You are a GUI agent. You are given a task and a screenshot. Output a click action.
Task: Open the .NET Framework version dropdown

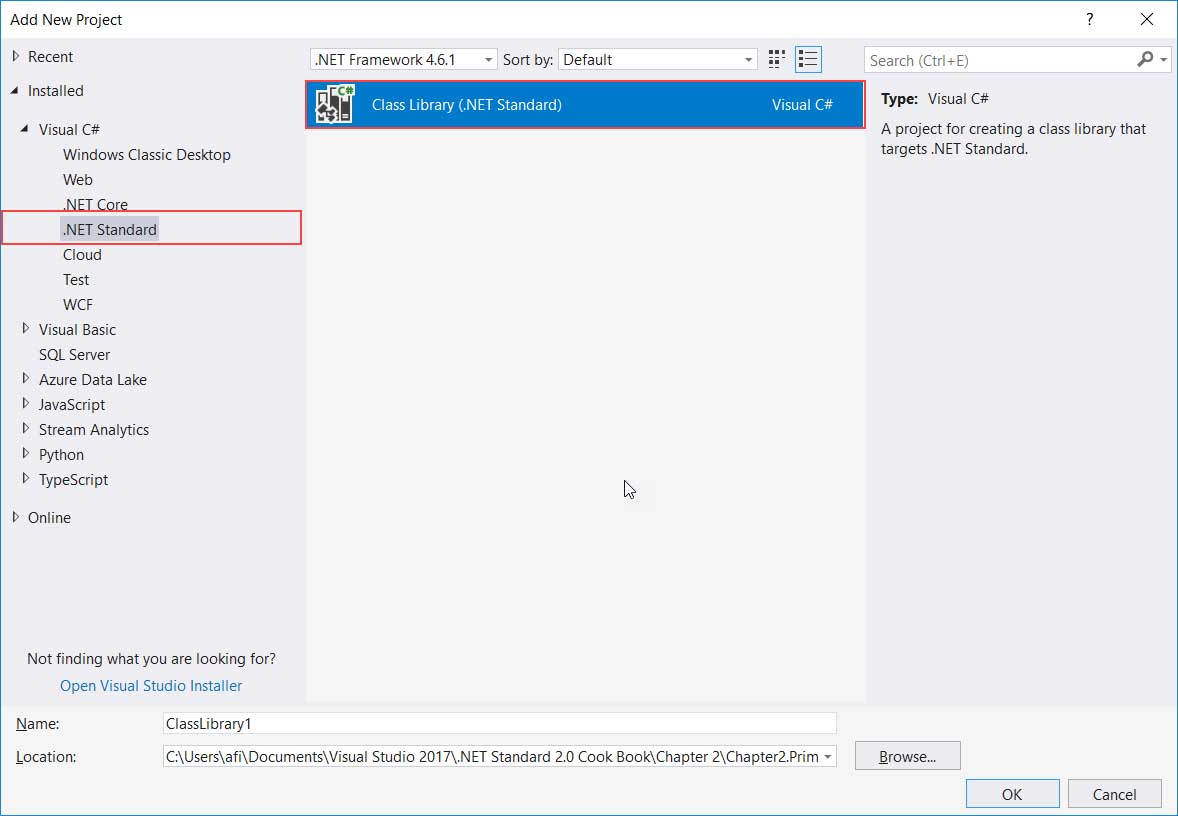[403, 59]
